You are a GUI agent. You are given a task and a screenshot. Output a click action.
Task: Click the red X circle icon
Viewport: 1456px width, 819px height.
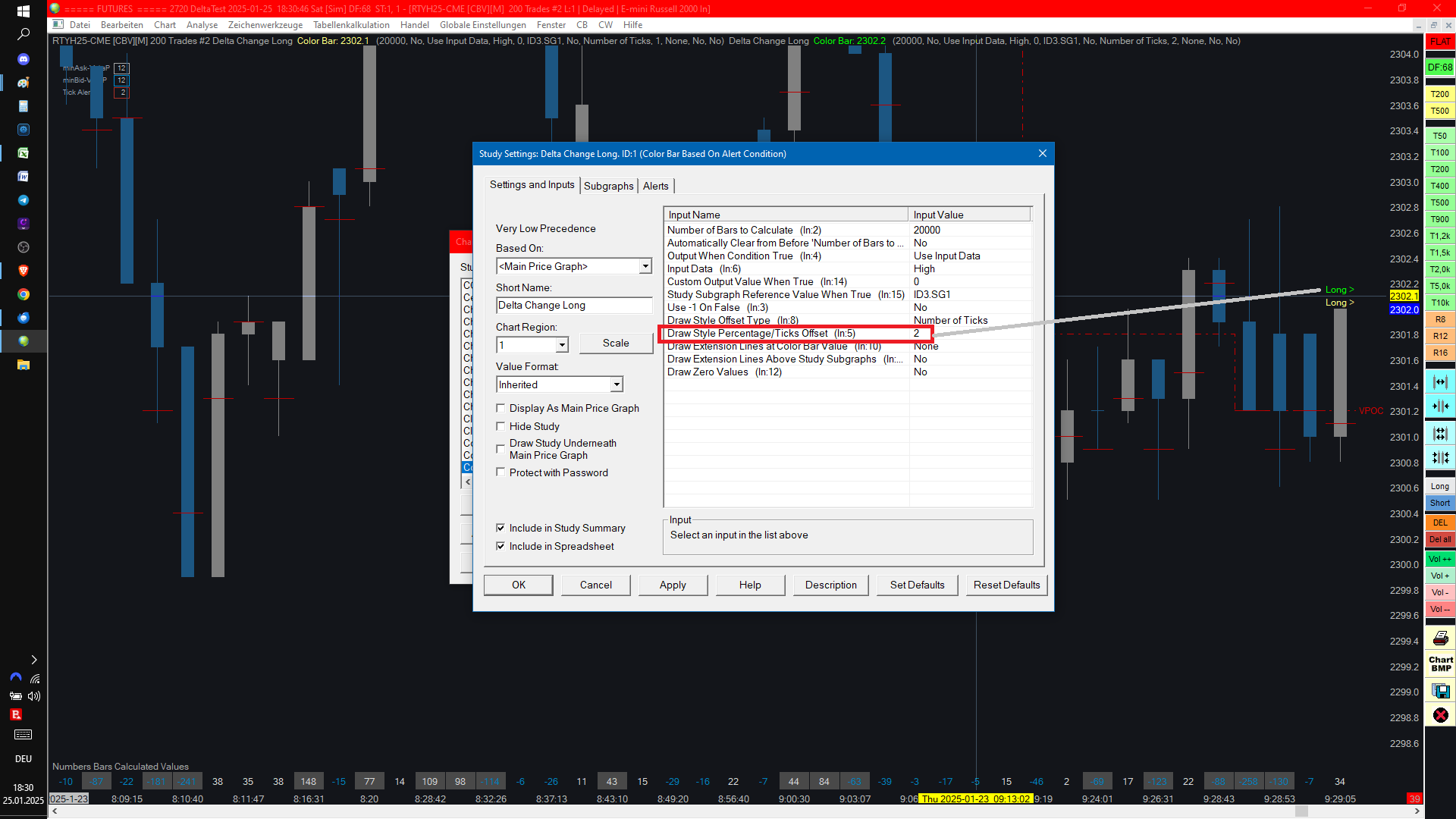coord(1440,715)
